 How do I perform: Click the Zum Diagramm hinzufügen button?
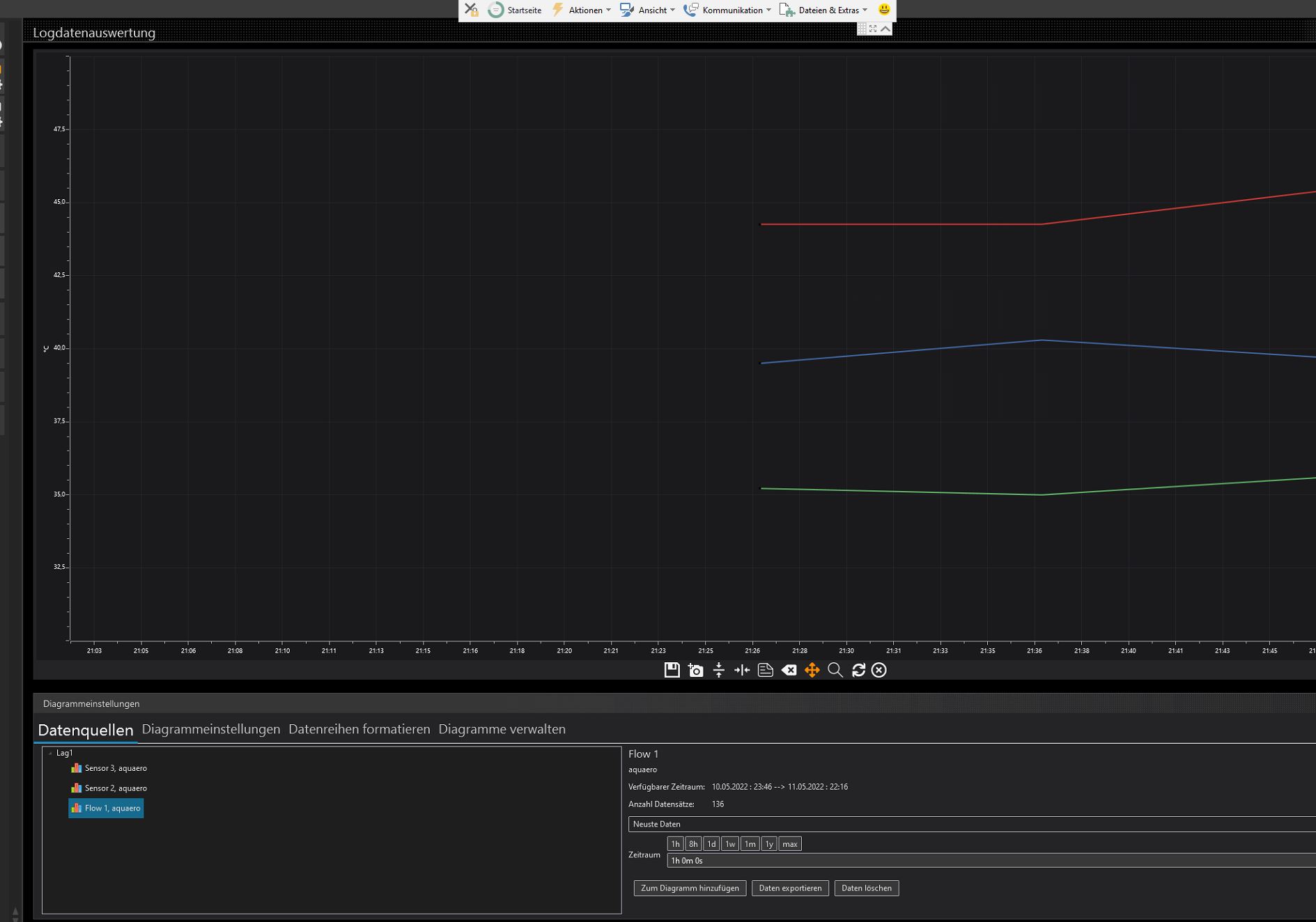[x=690, y=888]
